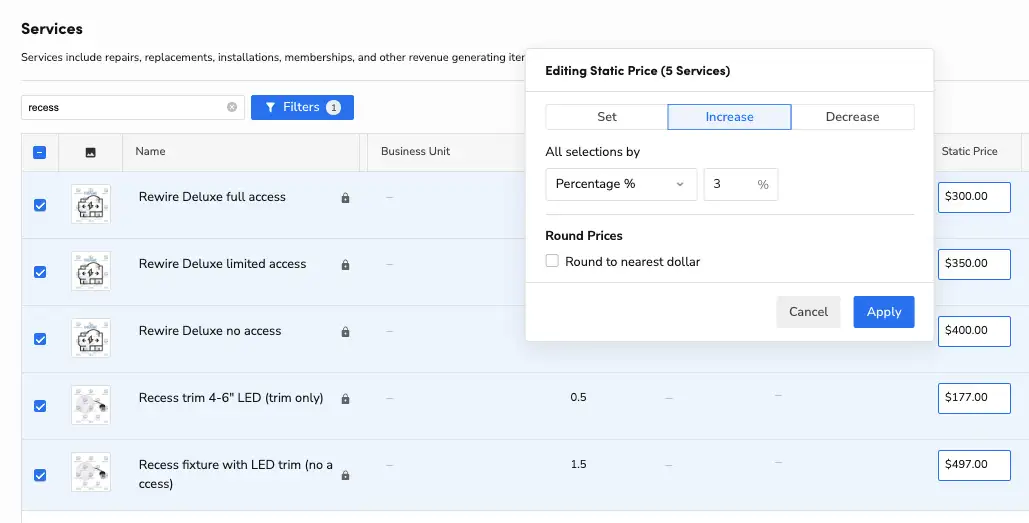Uncheck Recess fixture with LED trim row
This screenshot has height=523, width=1029.
[40, 475]
